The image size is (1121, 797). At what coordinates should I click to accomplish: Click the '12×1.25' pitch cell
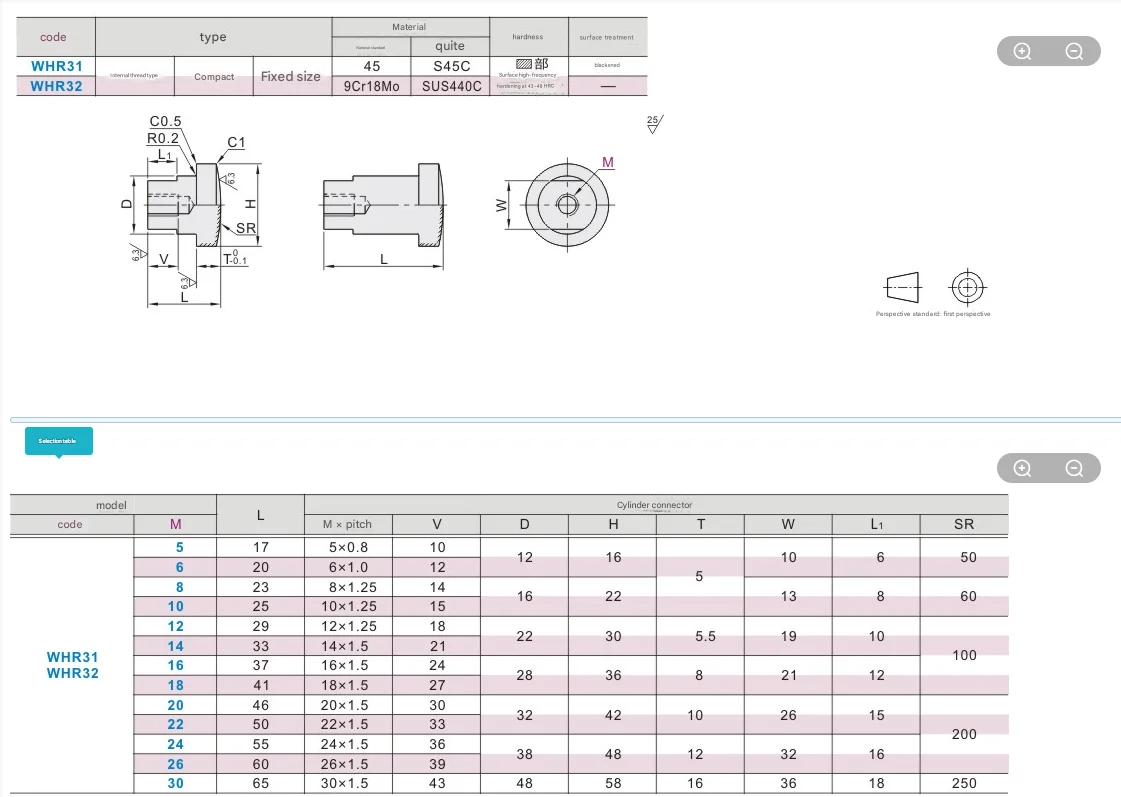pos(348,627)
